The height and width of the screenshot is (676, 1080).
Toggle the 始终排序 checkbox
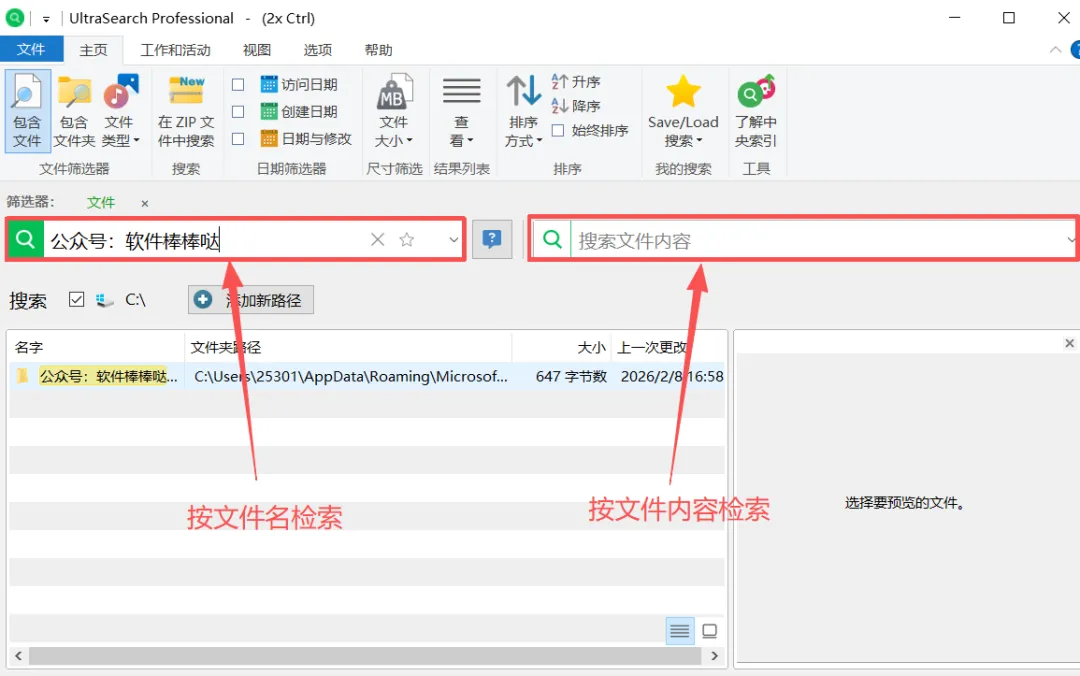tap(558, 130)
